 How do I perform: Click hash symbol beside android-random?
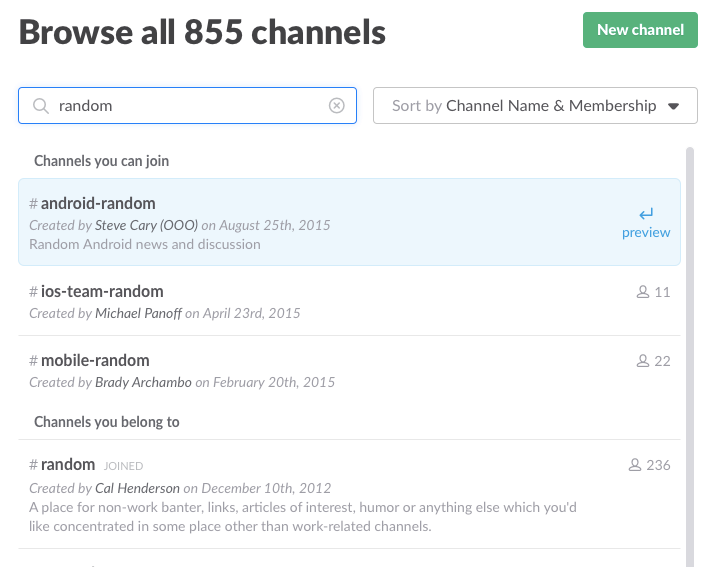tap(33, 204)
